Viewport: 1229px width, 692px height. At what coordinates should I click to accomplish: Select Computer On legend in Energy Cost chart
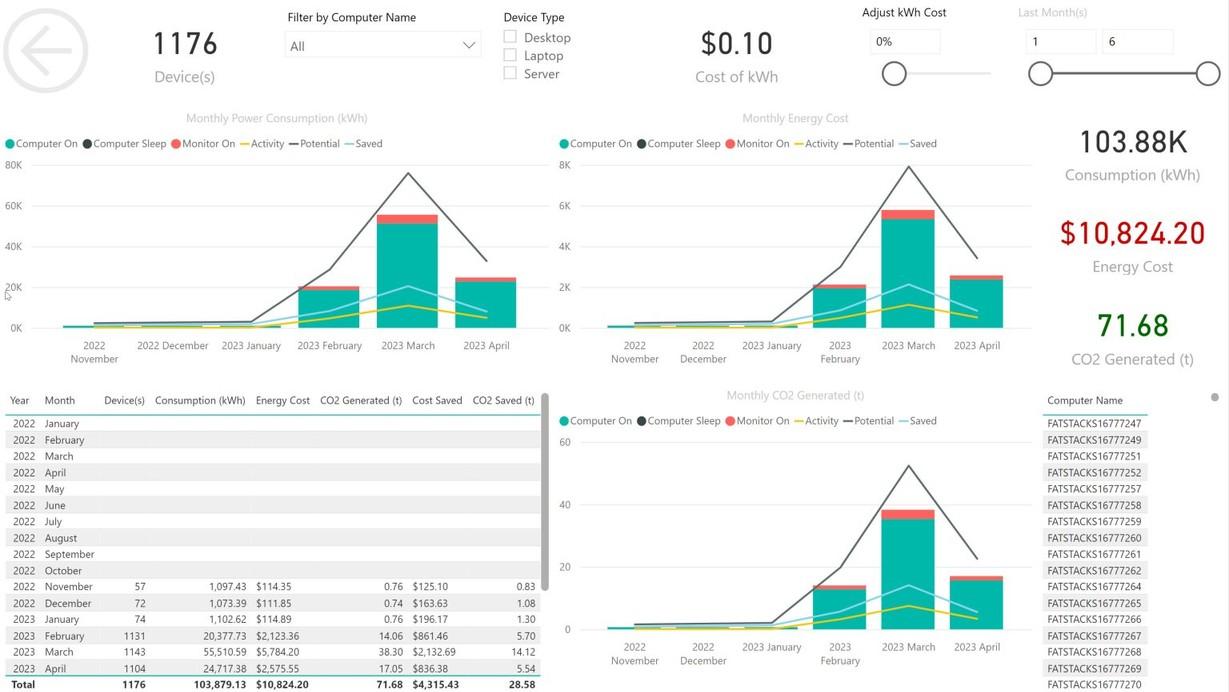pyautogui.click(x=596, y=144)
